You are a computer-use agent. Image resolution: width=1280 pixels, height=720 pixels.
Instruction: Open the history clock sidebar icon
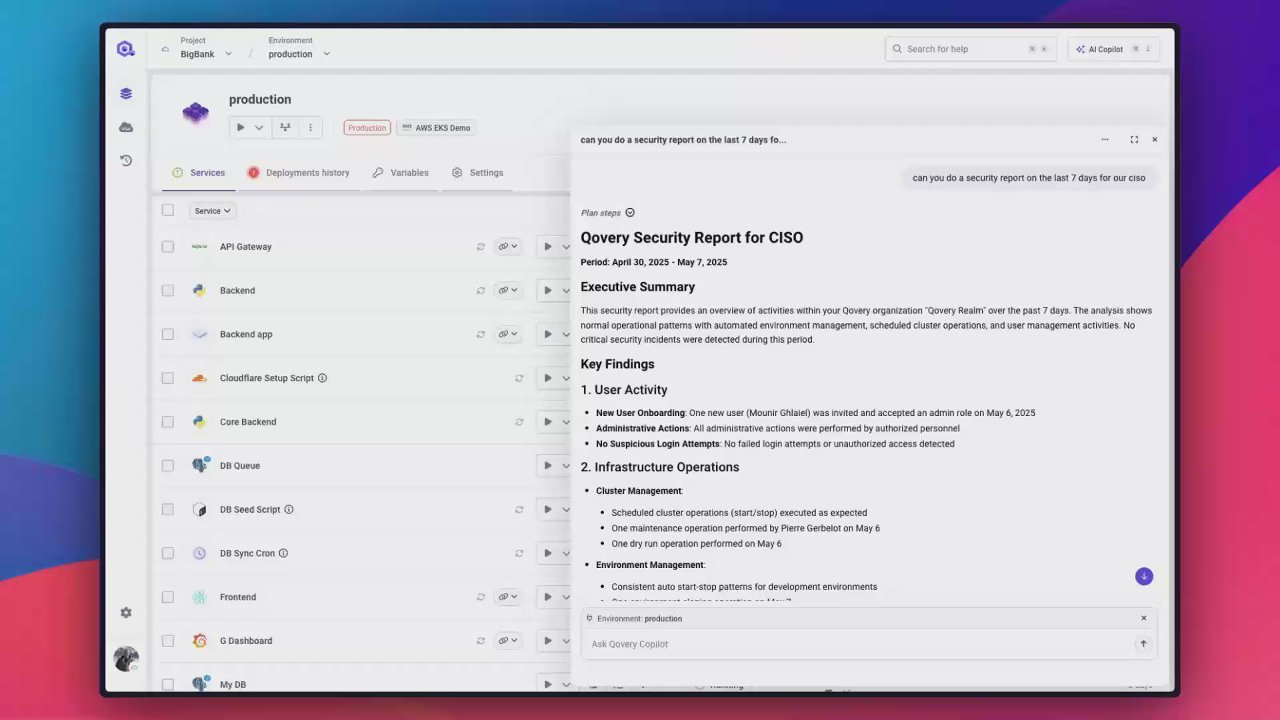[x=126, y=160]
